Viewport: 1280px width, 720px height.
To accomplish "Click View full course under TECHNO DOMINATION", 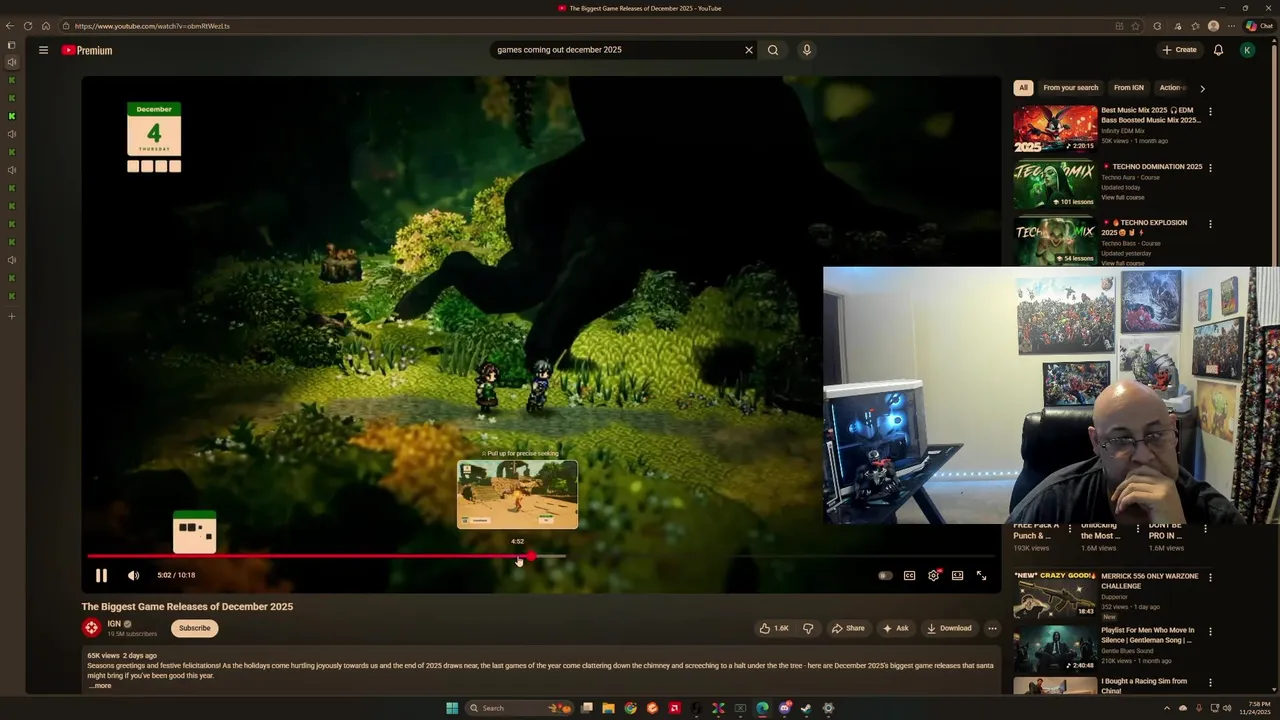I will pyautogui.click(x=1122, y=197).
